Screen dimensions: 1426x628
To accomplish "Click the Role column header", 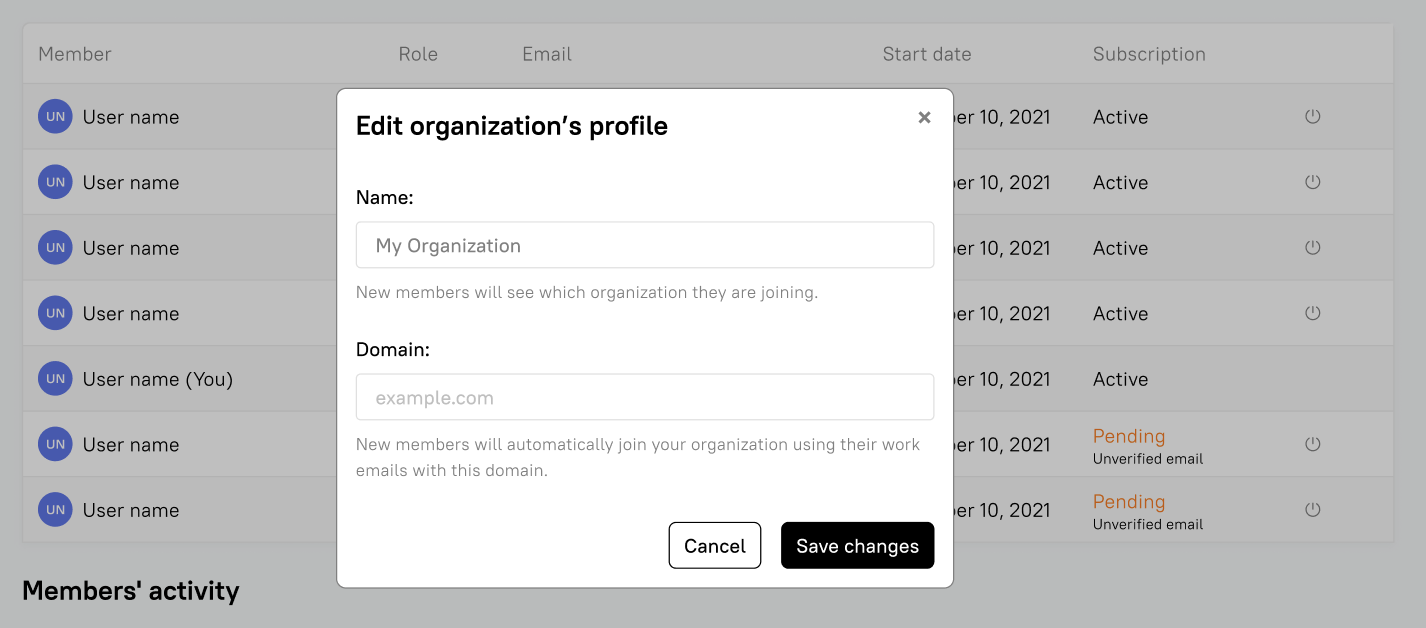I will click(x=418, y=54).
